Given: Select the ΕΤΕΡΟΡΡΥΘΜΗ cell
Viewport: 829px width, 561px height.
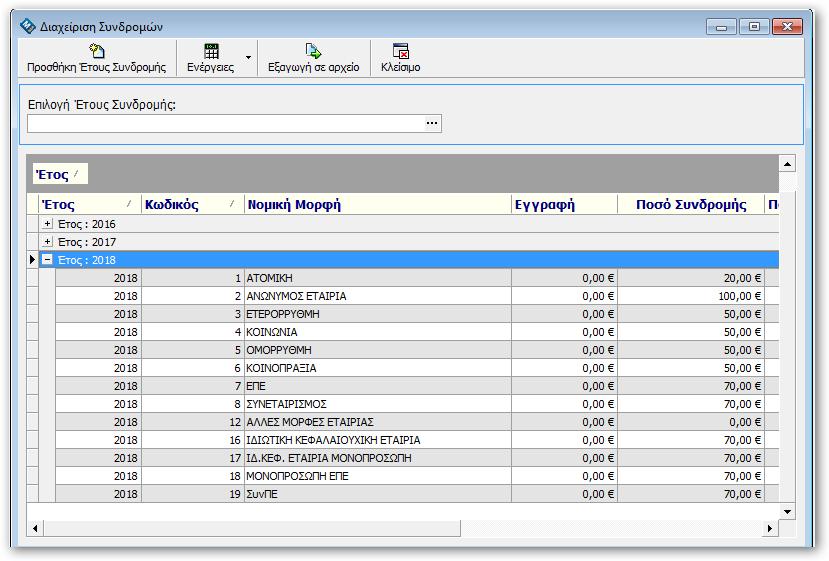Looking at the screenshot, I should click(x=377, y=314).
